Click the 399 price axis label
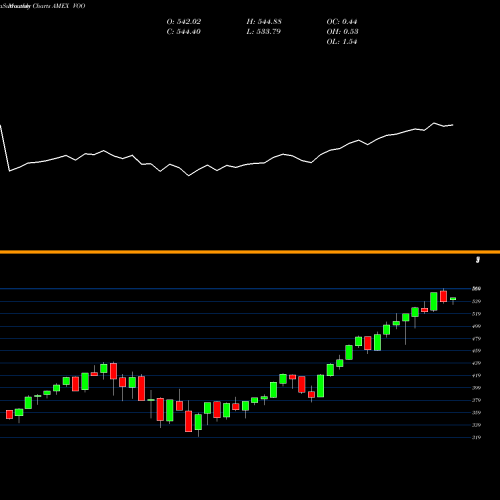The height and width of the screenshot is (500, 500). [x=477, y=388]
